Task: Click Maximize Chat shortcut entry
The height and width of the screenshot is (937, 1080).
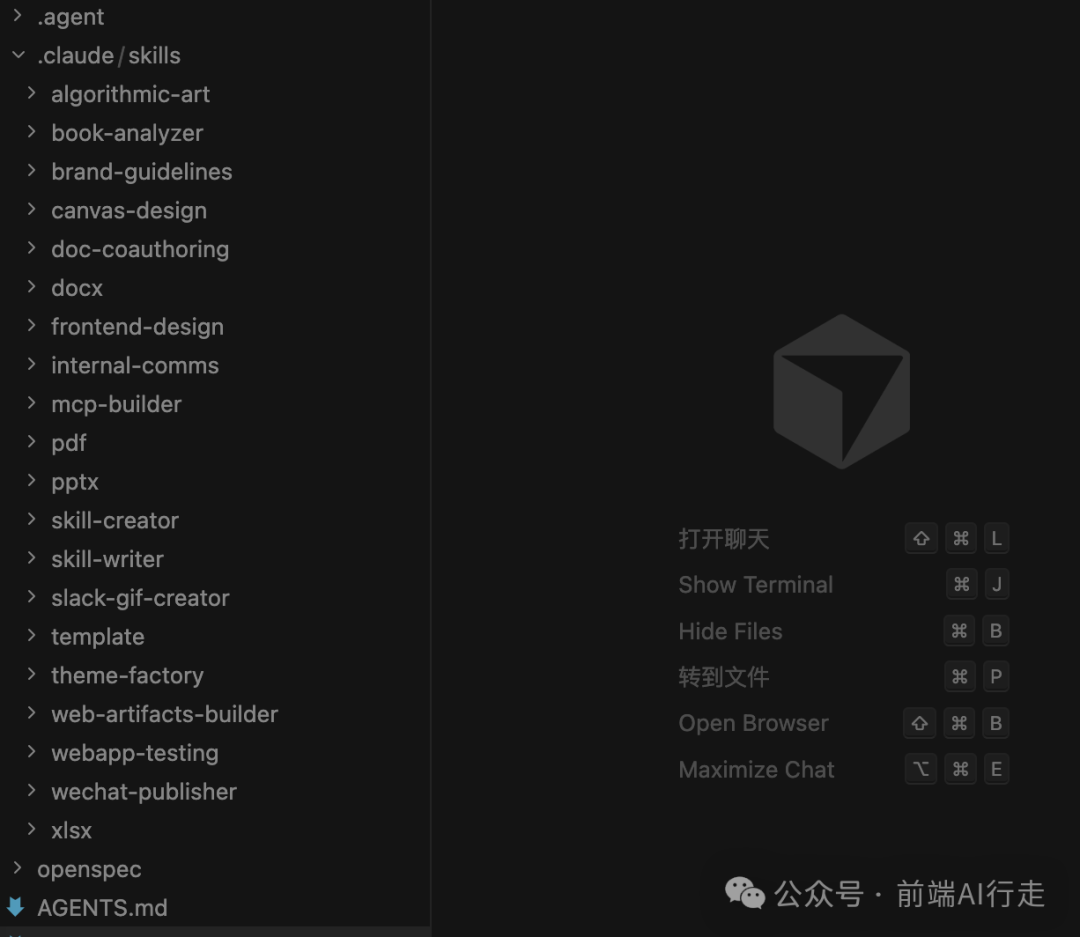Action: 757,769
